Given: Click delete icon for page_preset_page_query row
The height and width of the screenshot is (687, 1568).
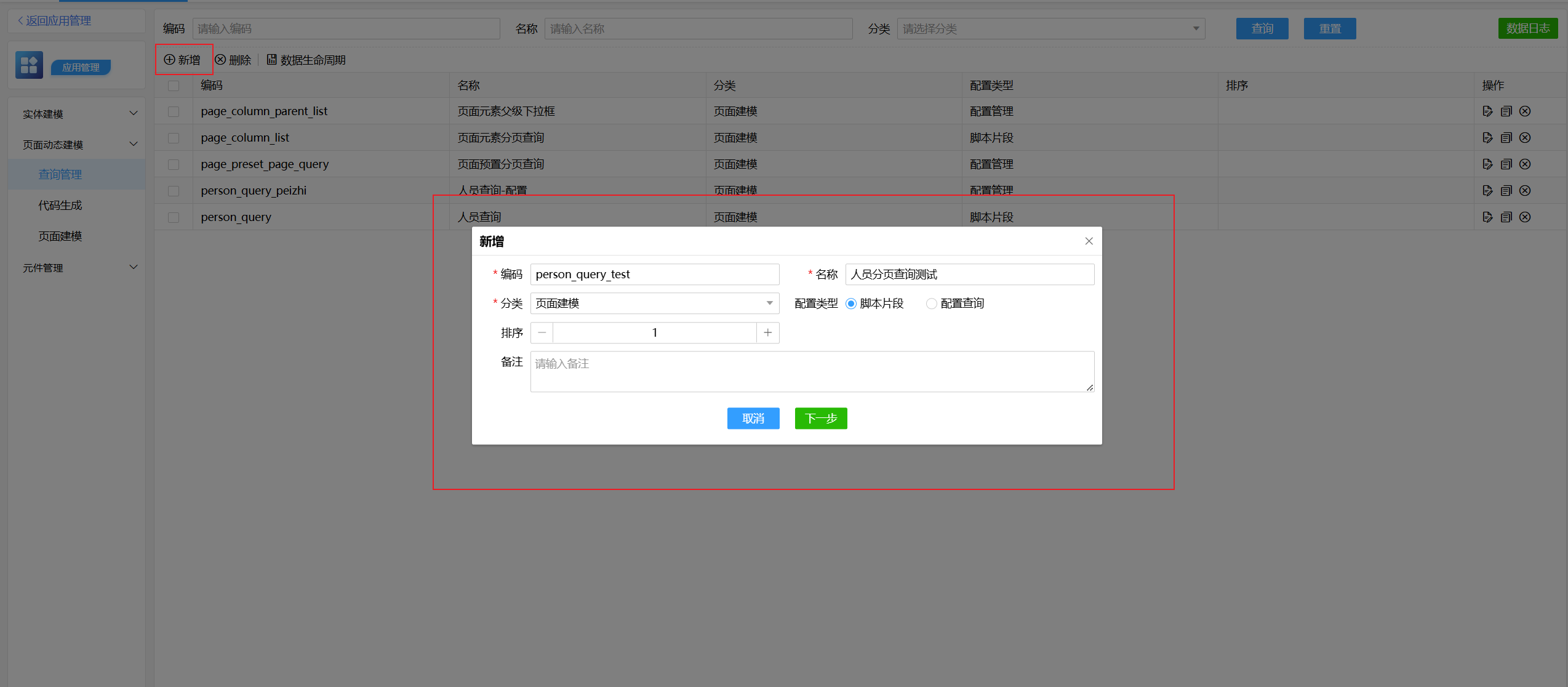Looking at the screenshot, I should tap(1525, 164).
